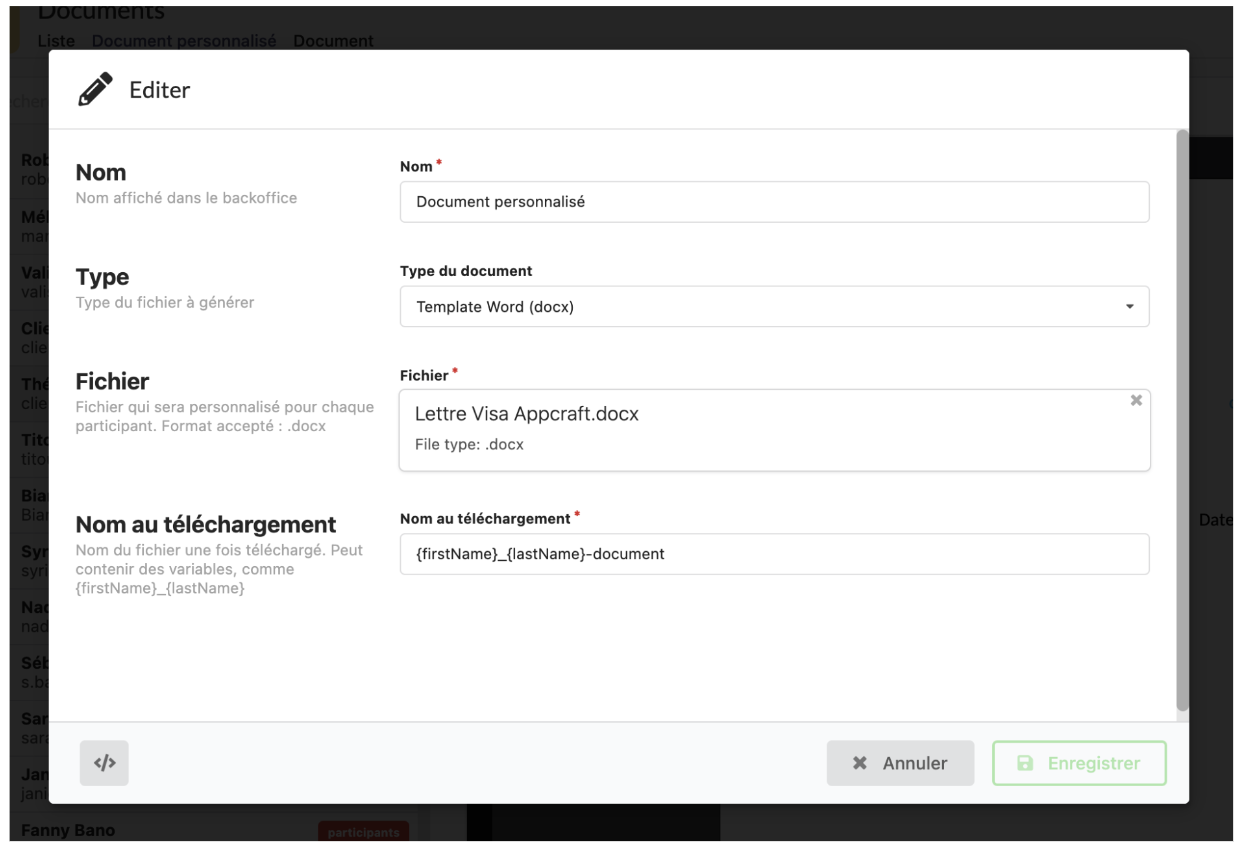Image resolution: width=1246 pixels, height=854 pixels.
Task: Click the Editer dialog title
Action: click(160, 90)
